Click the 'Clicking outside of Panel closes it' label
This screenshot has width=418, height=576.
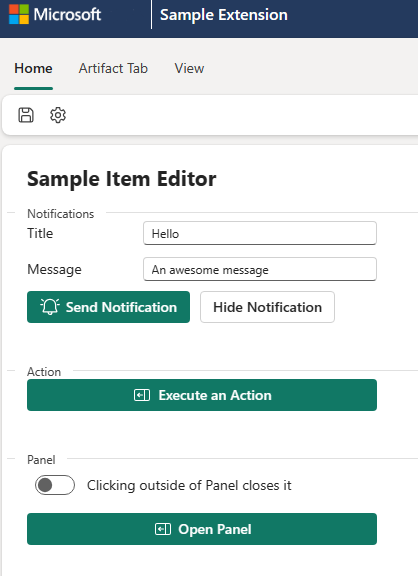coord(189,485)
